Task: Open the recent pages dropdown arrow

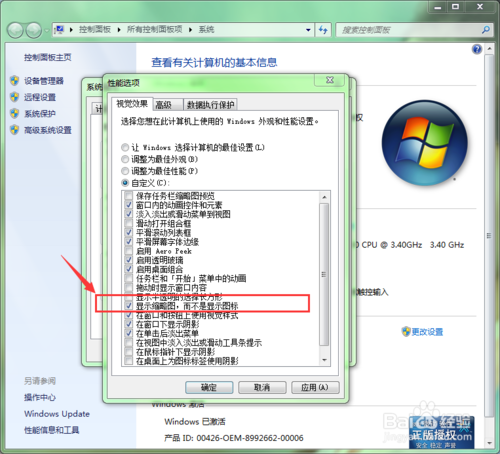Action: point(46,31)
